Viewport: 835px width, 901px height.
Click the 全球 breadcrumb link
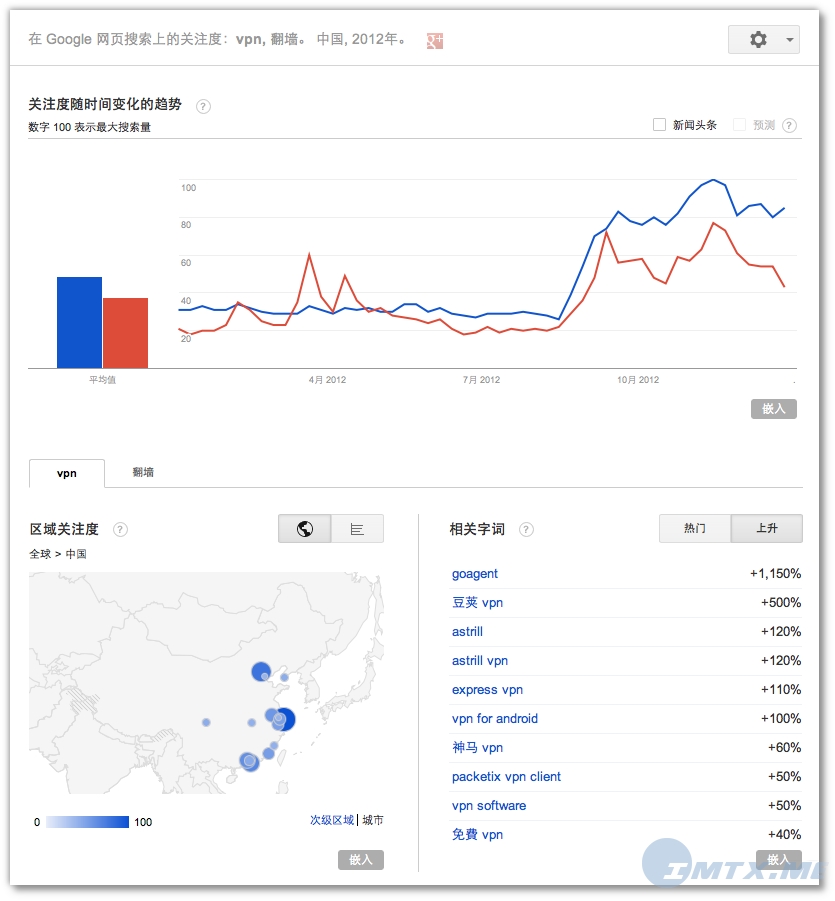click(40, 554)
